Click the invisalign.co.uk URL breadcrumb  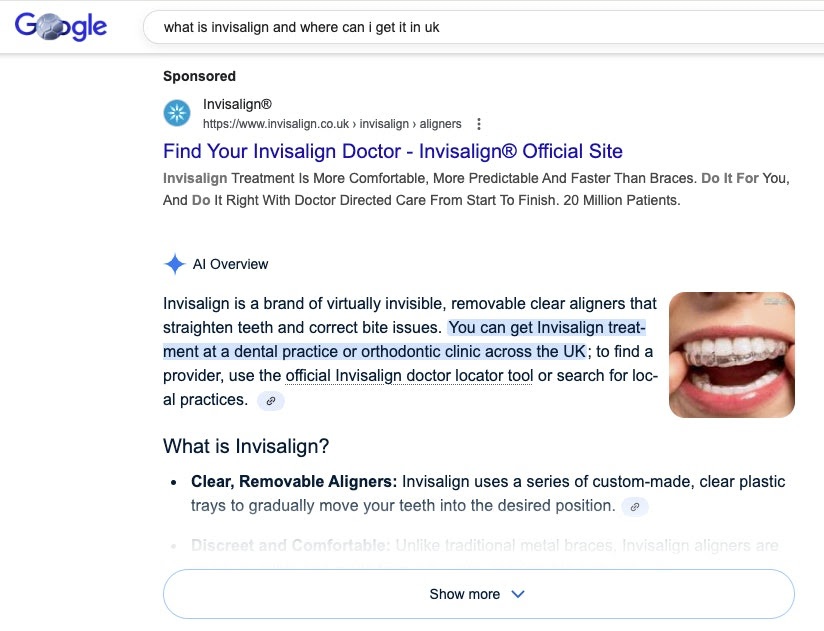[x=332, y=124]
